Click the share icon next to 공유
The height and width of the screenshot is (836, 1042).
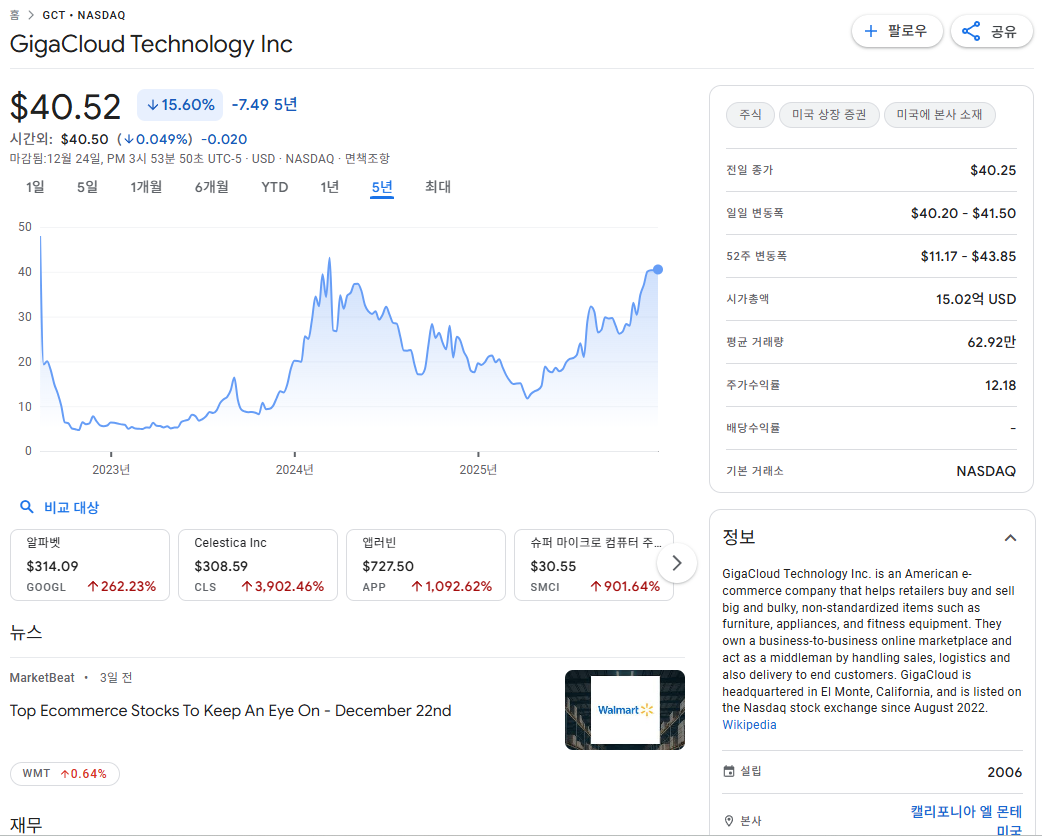pyautogui.click(x=971, y=31)
